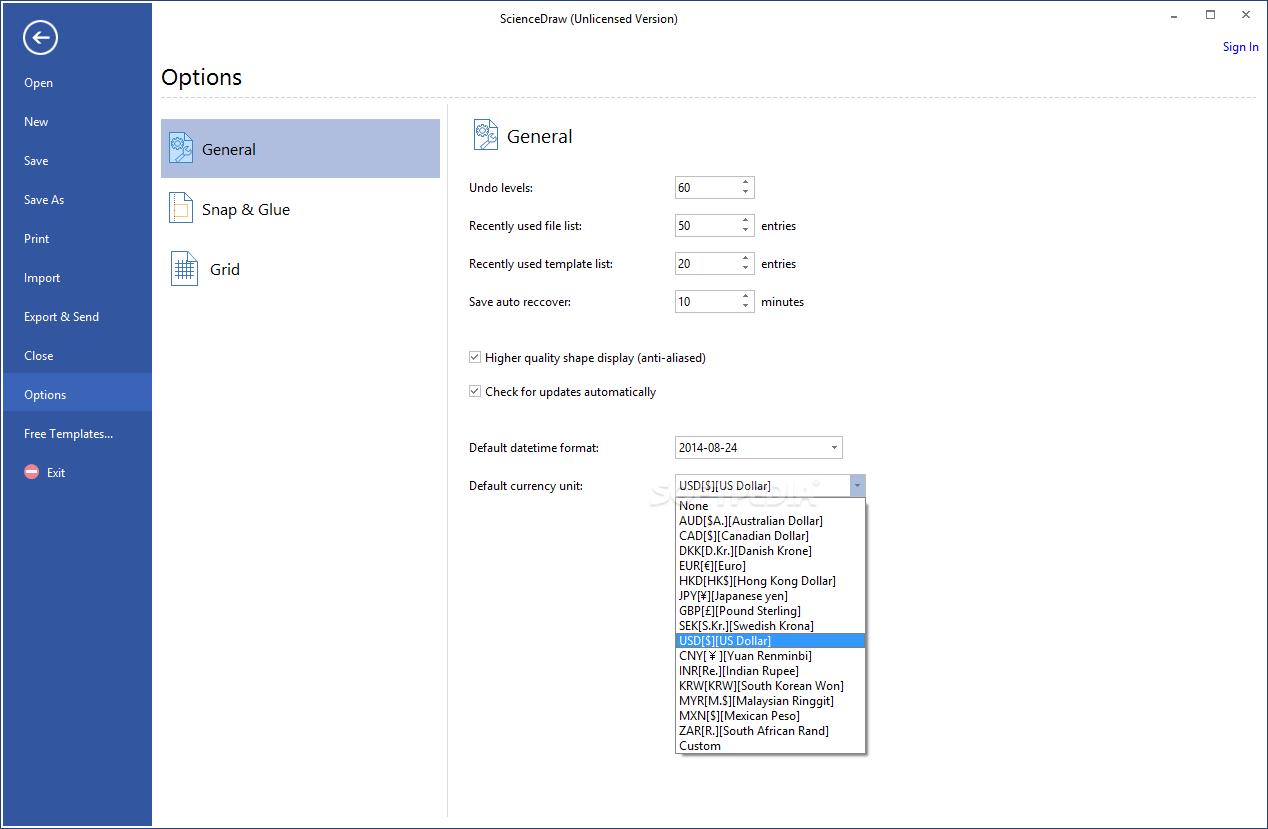Decrease Undo levels with down arrow
Screen dimensions: 1268x829
point(746,192)
